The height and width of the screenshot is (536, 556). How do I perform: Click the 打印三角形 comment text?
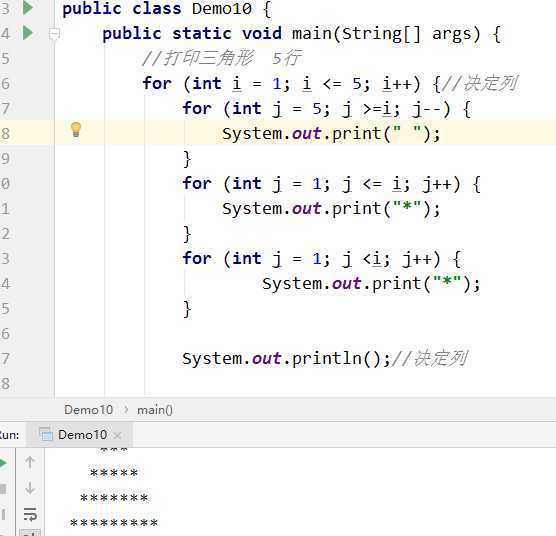point(209,58)
